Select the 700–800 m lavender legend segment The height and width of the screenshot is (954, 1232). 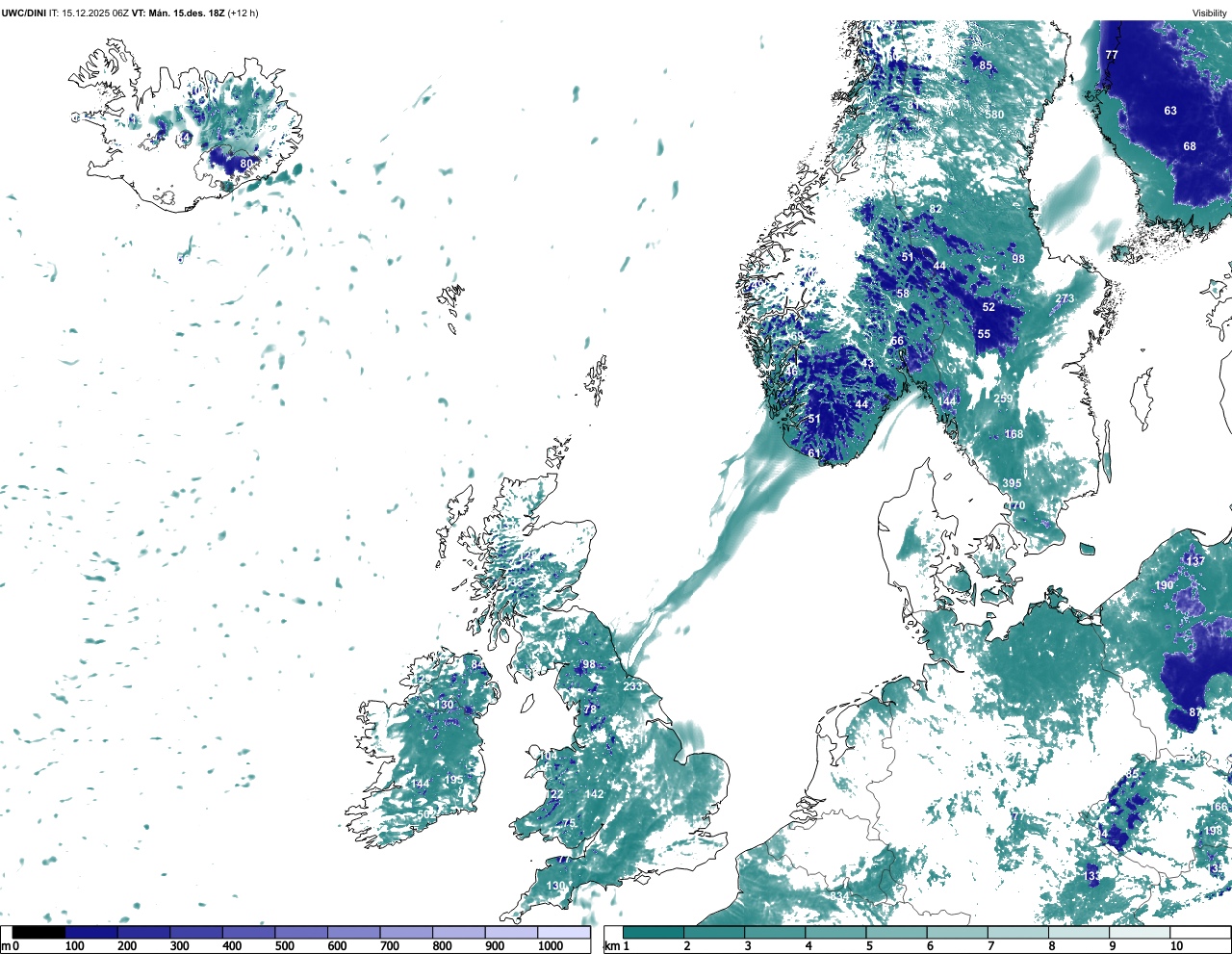click(405, 932)
